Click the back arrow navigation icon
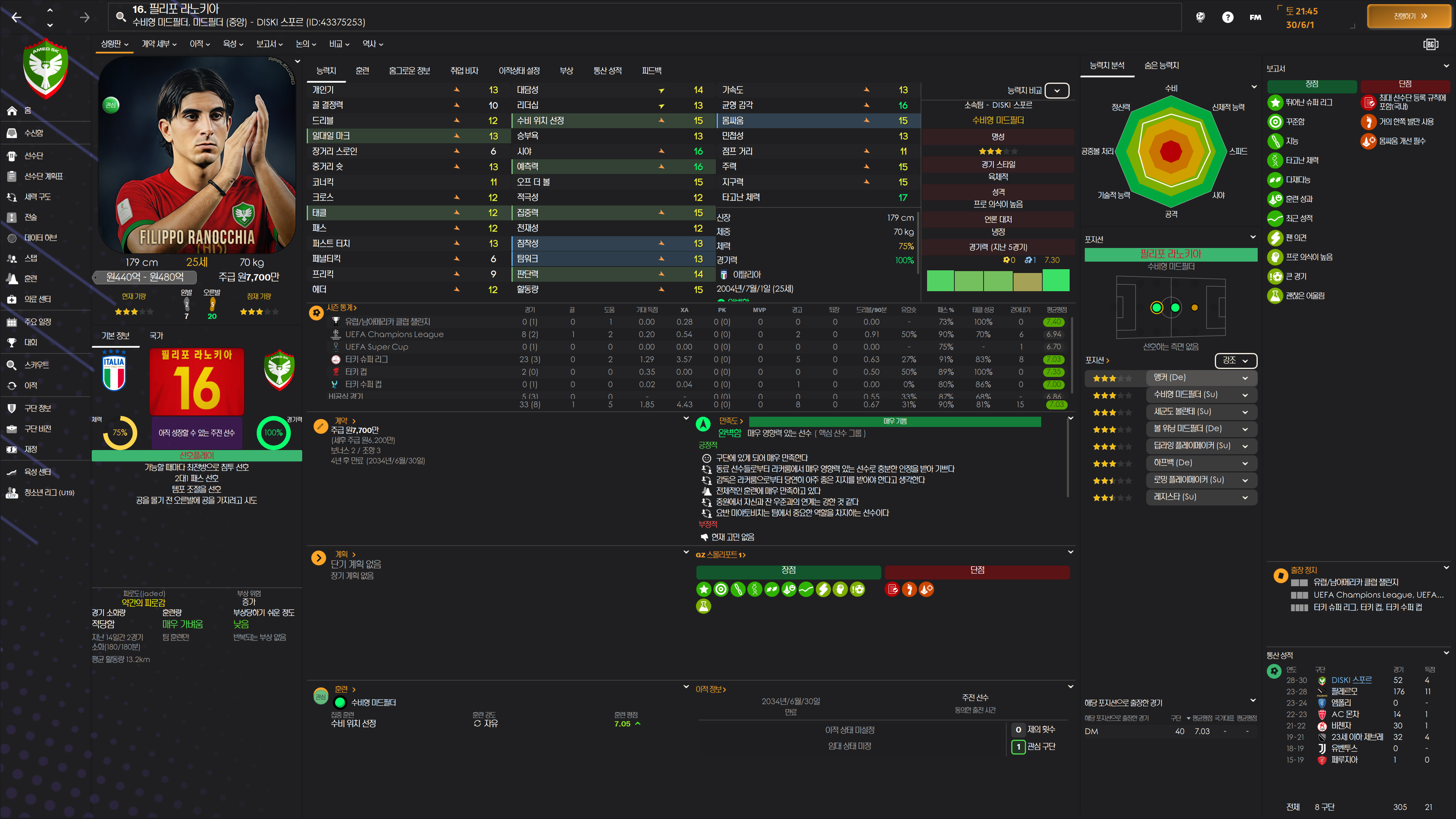The image size is (1456, 819). tap(16, 17)
